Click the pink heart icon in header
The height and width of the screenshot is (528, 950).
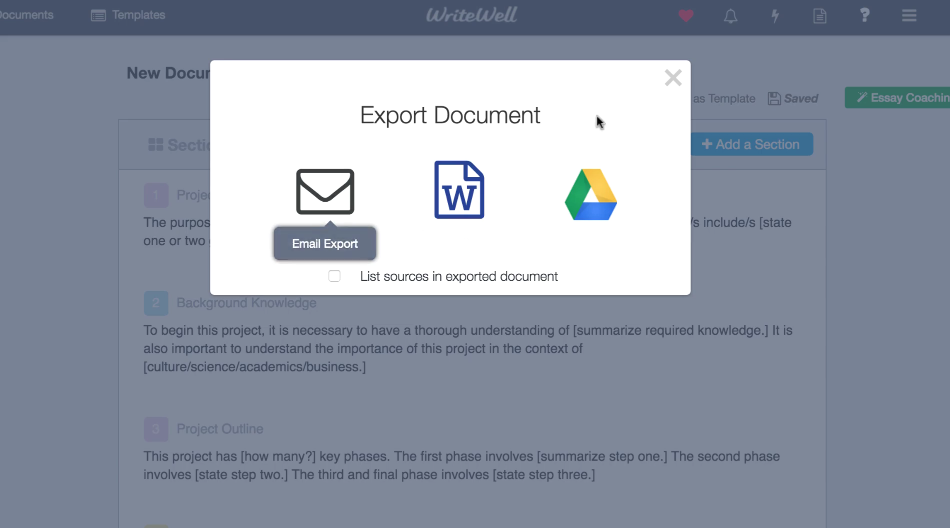pyautogui.click(x=686, y=16)
